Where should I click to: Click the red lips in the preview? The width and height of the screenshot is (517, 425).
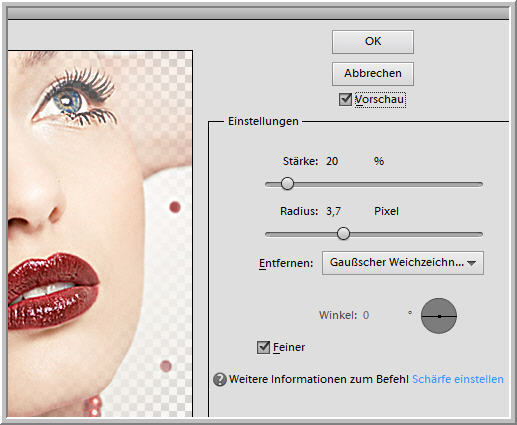pos(53,291)
